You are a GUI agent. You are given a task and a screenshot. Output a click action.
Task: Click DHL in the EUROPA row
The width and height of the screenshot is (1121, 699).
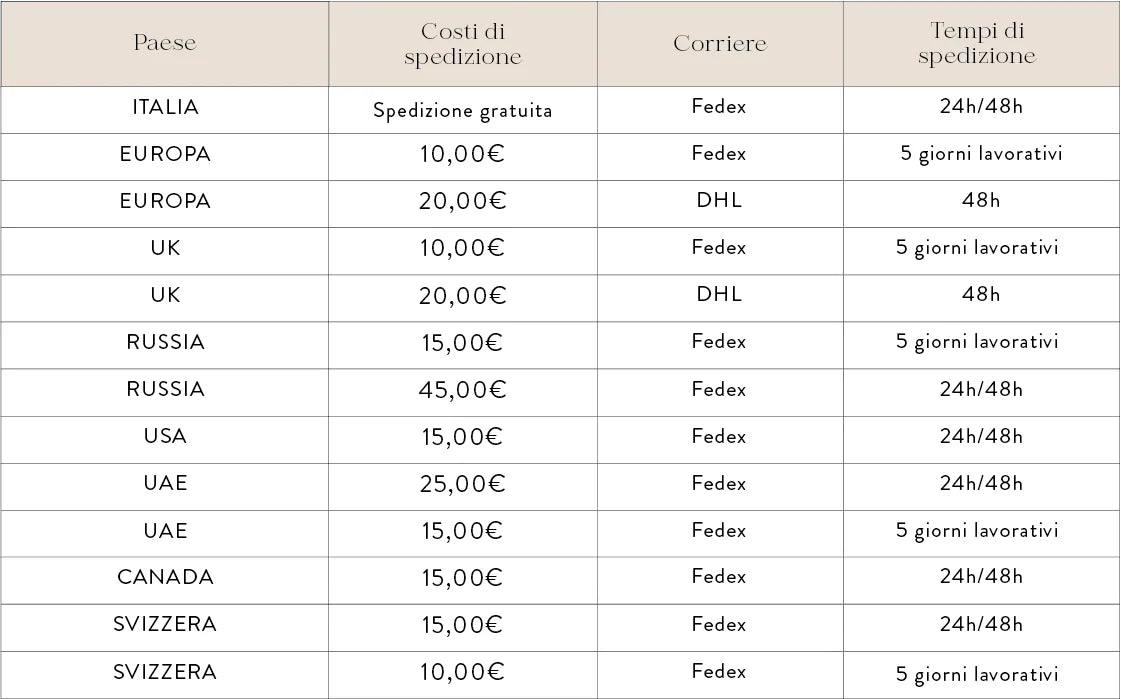pos(720,200)
